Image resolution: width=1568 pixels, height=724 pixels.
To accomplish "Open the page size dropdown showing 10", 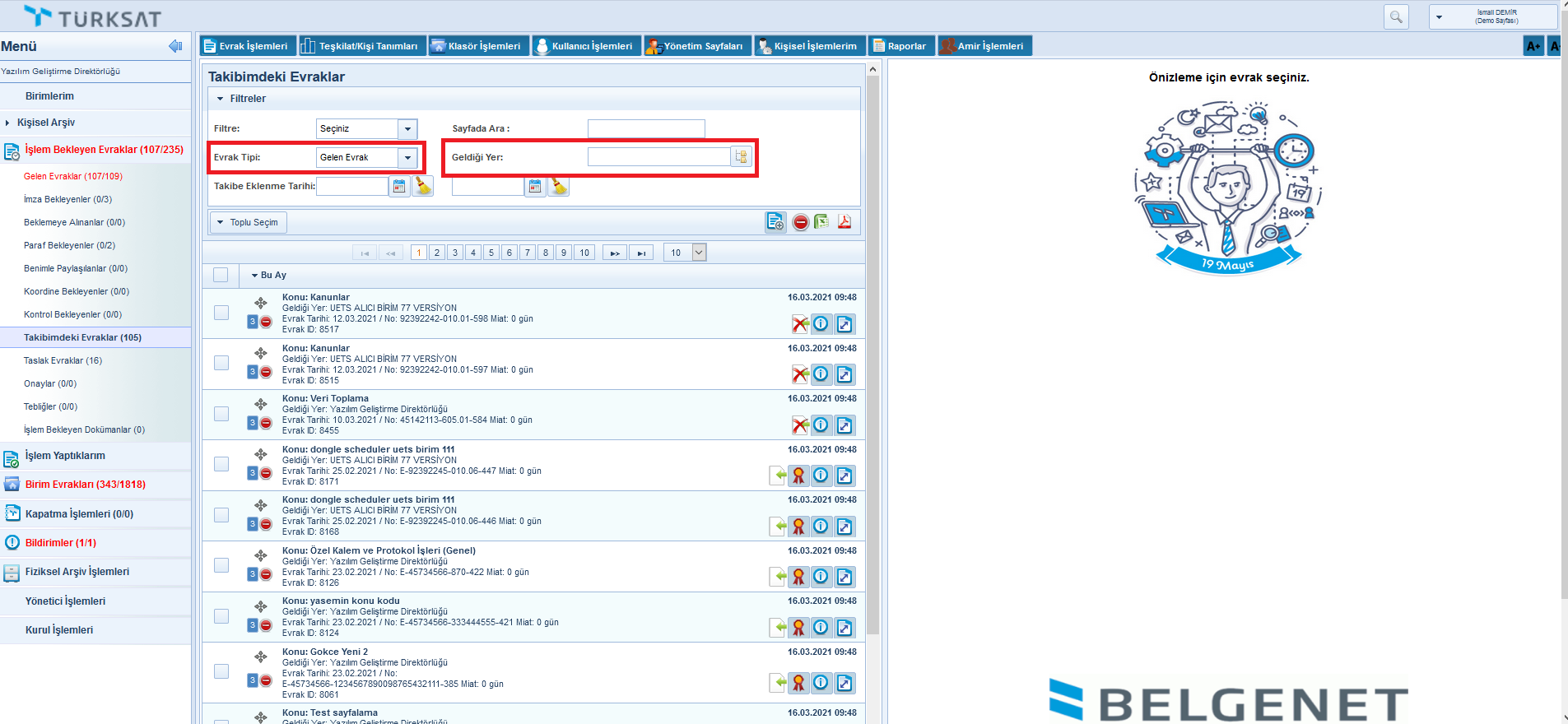I will point(699,253).
